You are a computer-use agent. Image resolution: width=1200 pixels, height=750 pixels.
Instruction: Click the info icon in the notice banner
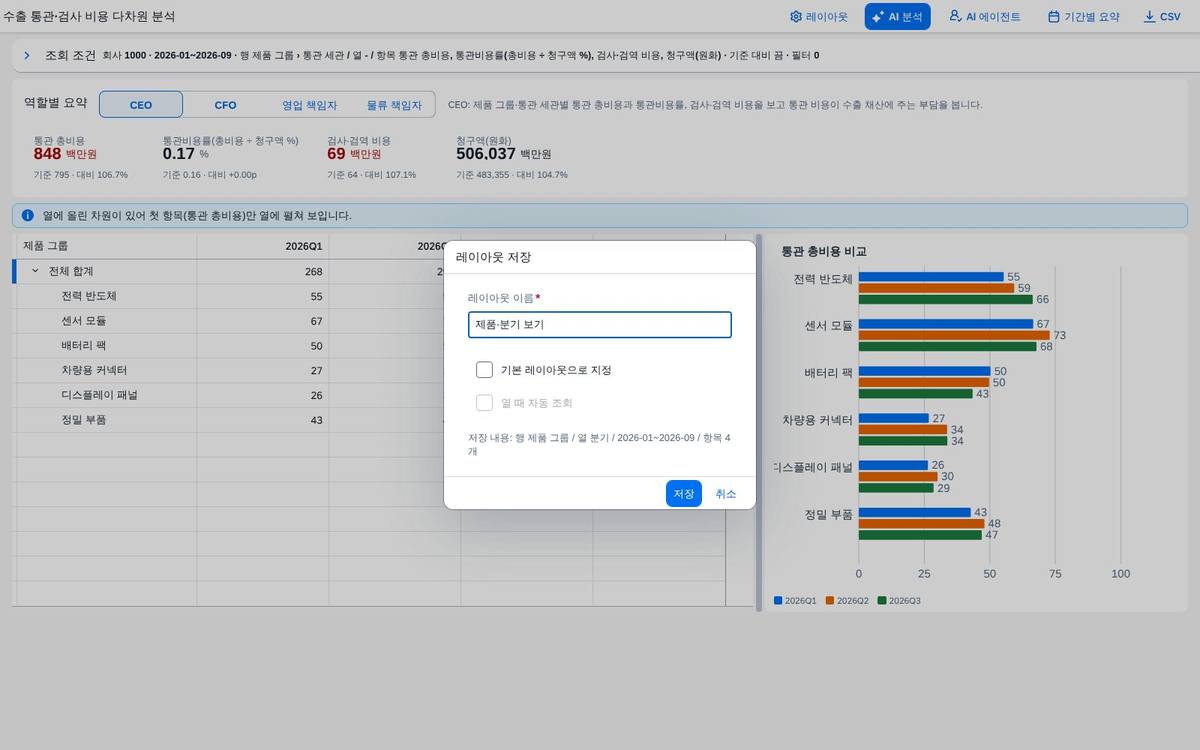(27, 216)
